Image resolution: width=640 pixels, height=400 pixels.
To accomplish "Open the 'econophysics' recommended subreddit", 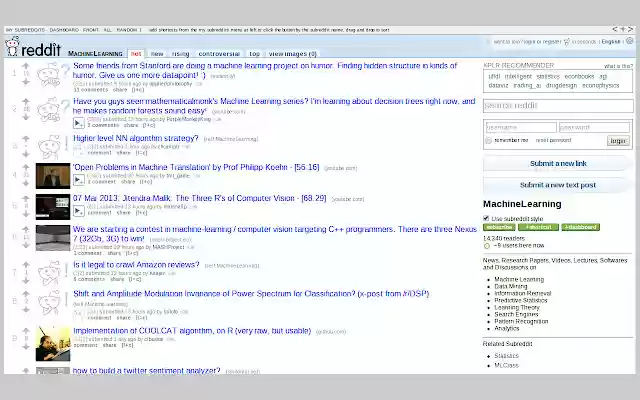I will pyautogui.click(x=600, y=86).
